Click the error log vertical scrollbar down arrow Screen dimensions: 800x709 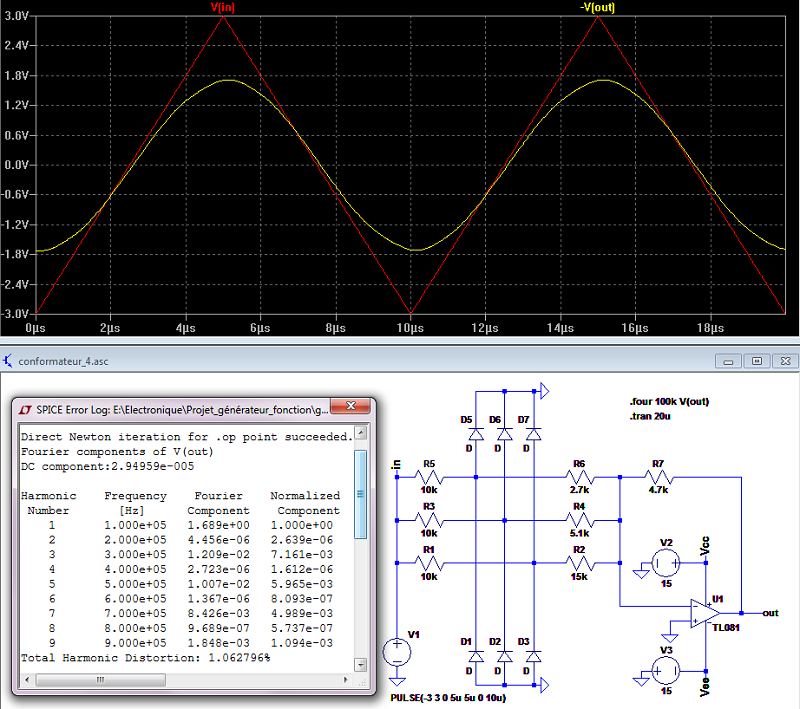pos(361,665)
